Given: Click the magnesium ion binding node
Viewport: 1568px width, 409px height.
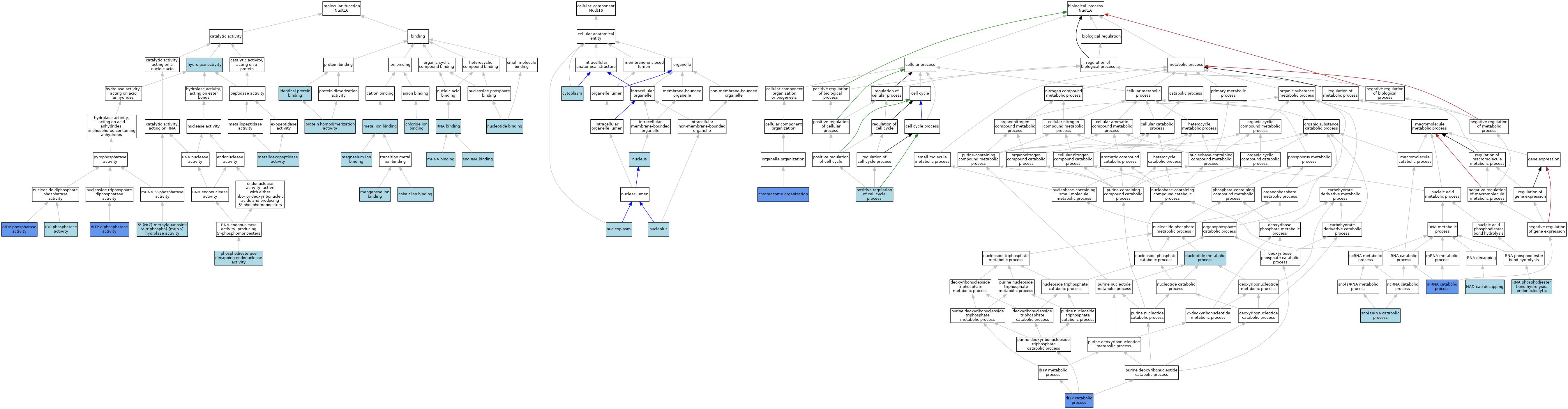Looking at the screenshot, I should pos(356,160).
